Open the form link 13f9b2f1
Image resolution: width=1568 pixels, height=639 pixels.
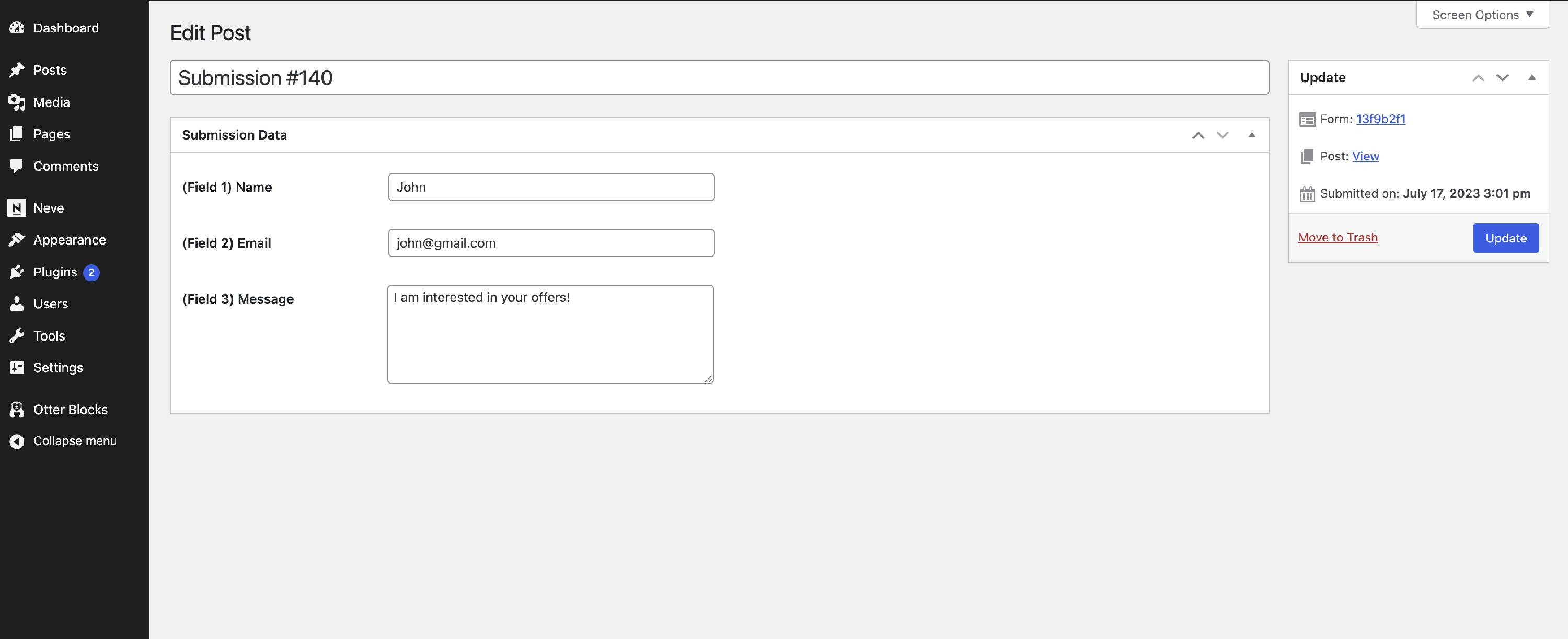click(x=1380, y=119)
